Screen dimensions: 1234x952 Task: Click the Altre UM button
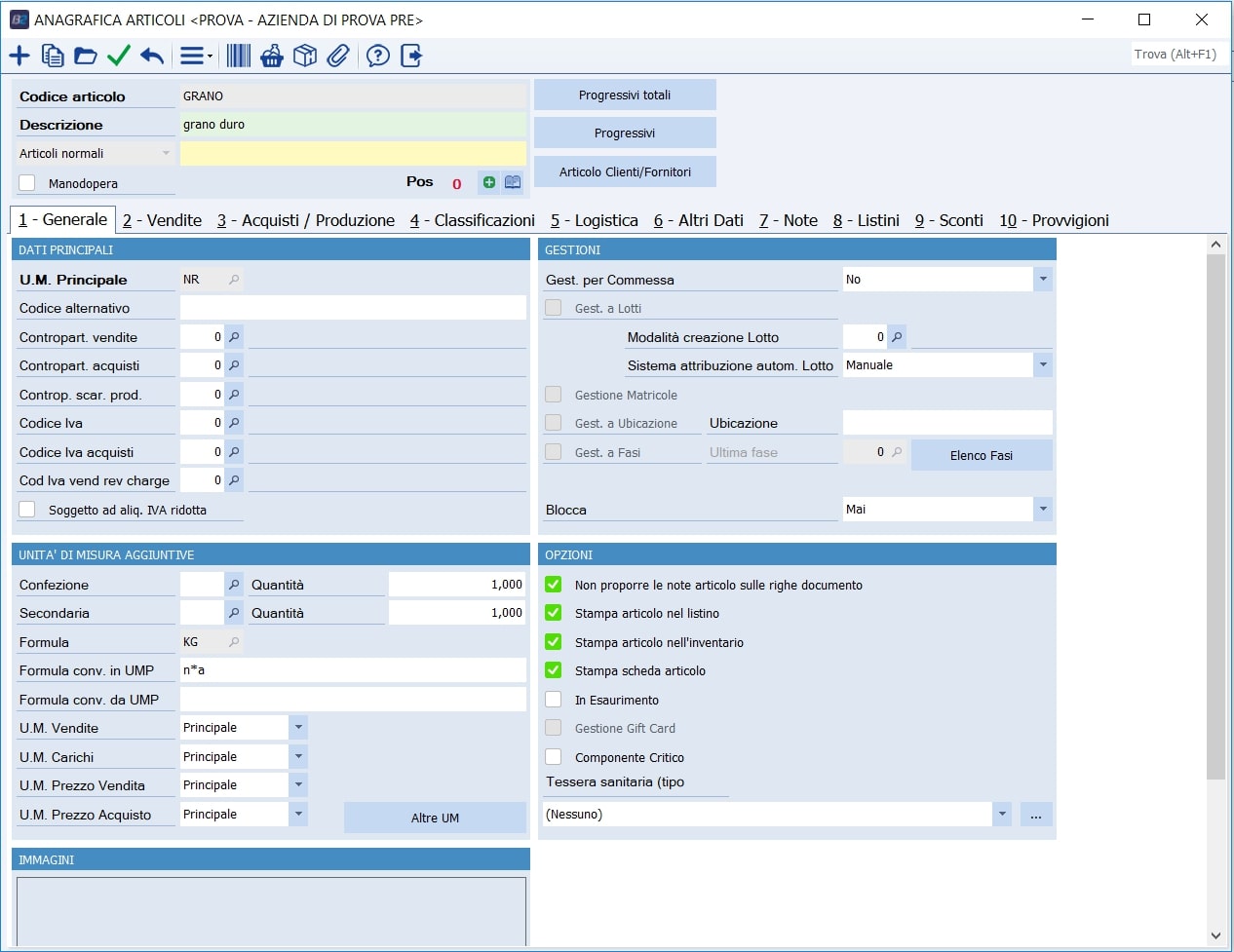pos(435,818)
